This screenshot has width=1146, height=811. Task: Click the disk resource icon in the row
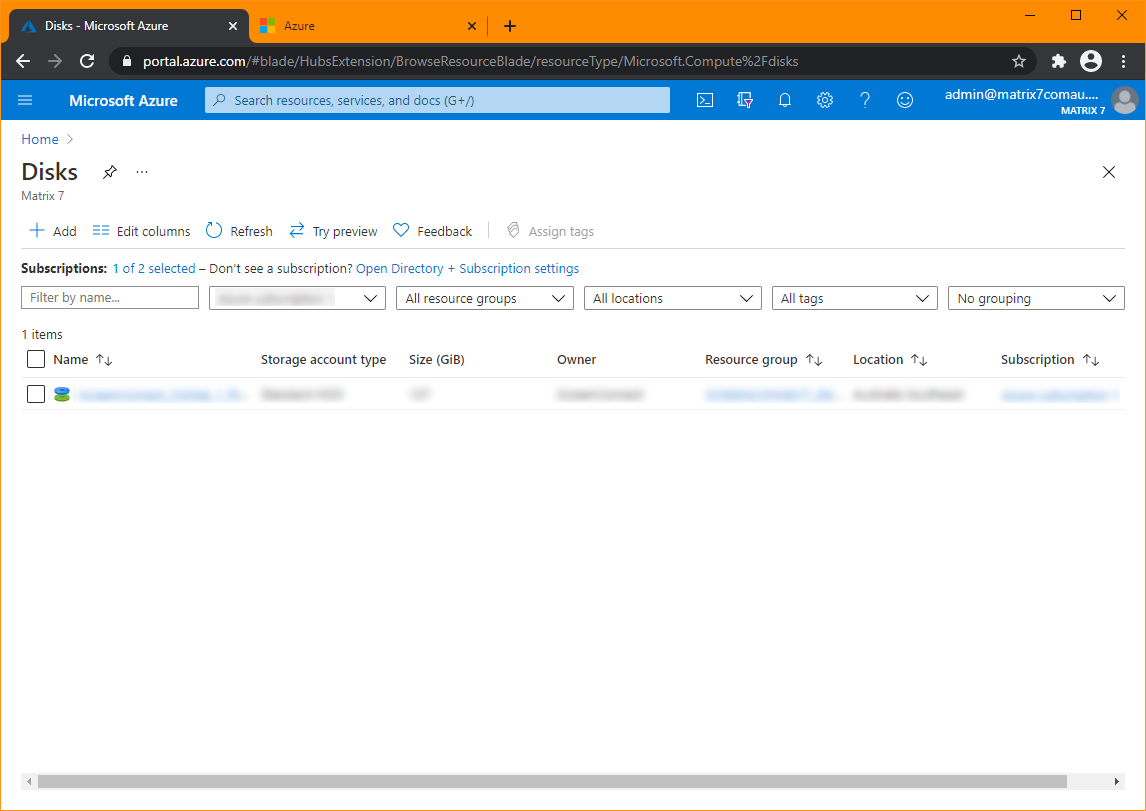pyautogui.click(x=62, y=395)
